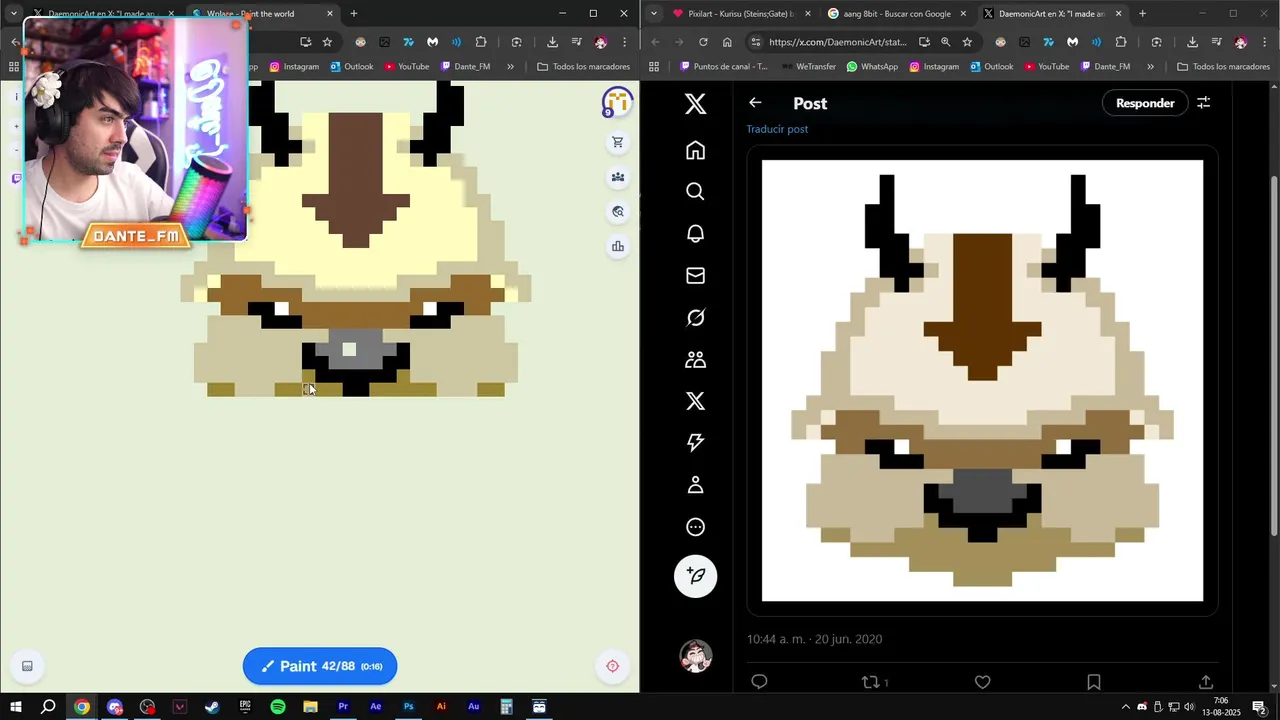The width and height of the screenshot is (1280, 720).
Task: Click the Paint 42/88 button
Action: [x=320, y=666]
